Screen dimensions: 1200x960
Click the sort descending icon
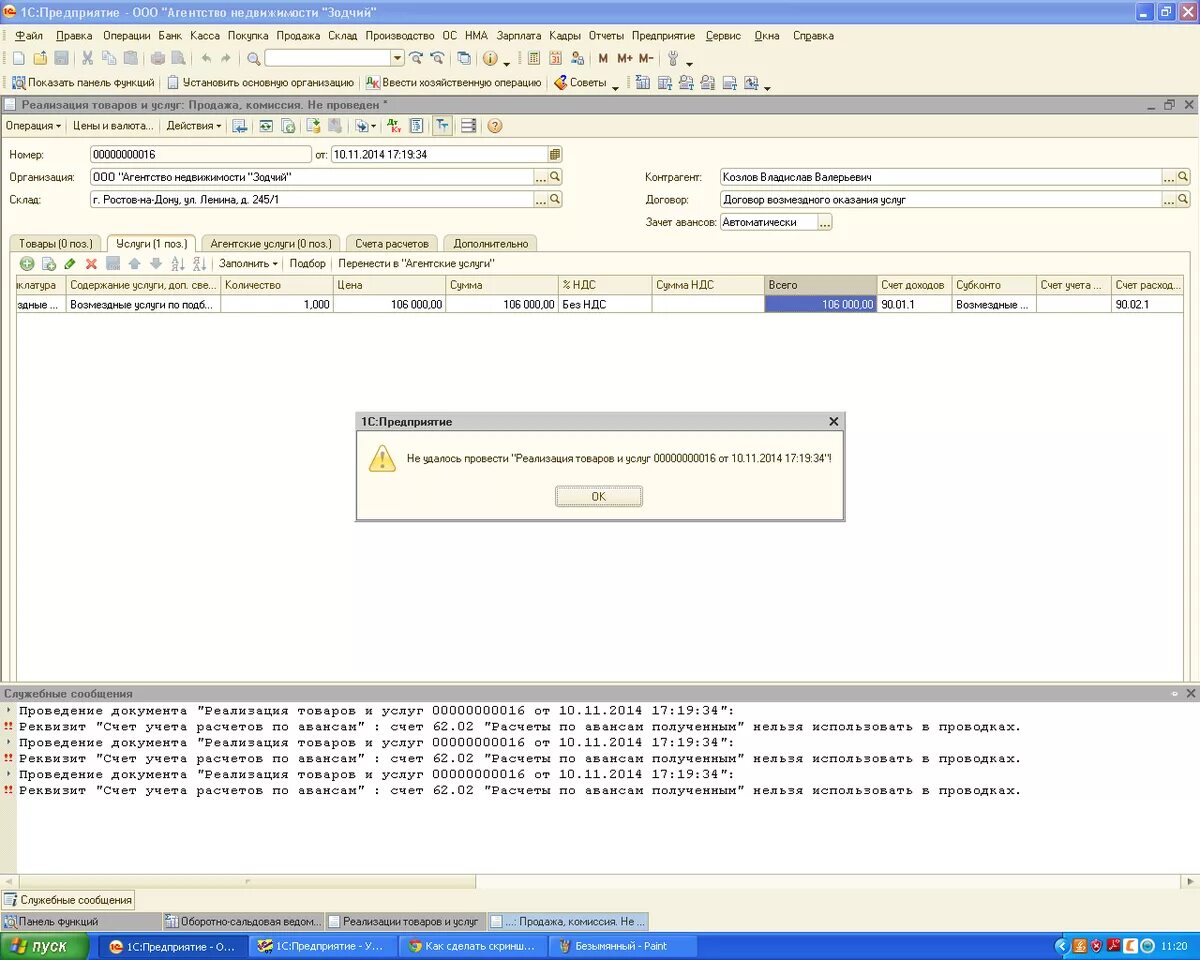(x=199, y=264)
